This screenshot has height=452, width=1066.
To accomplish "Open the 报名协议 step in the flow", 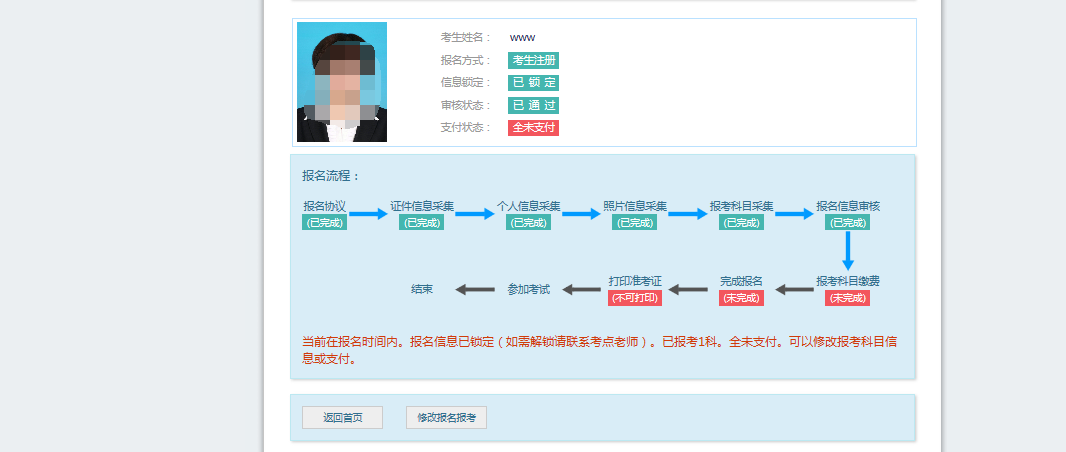I will [x=324, y=206].
